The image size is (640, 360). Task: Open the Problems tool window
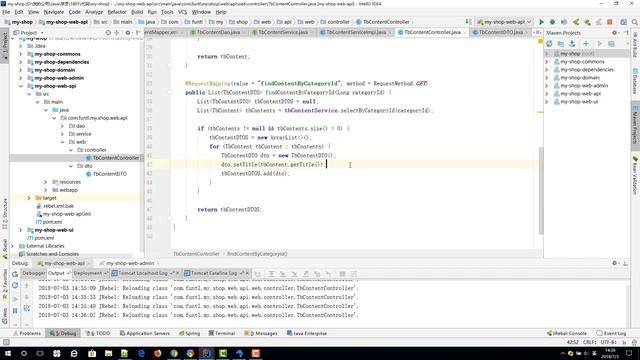tap(27, 333)
